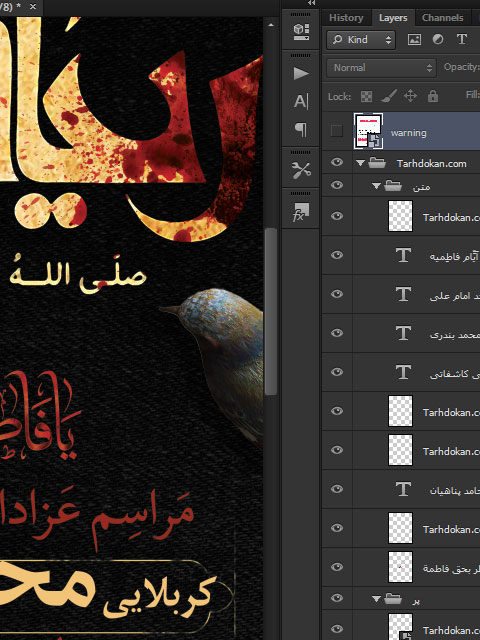Click the canvas scroll-up arrow
This screenshot has width=480, height=640.
tap(271, 25)
